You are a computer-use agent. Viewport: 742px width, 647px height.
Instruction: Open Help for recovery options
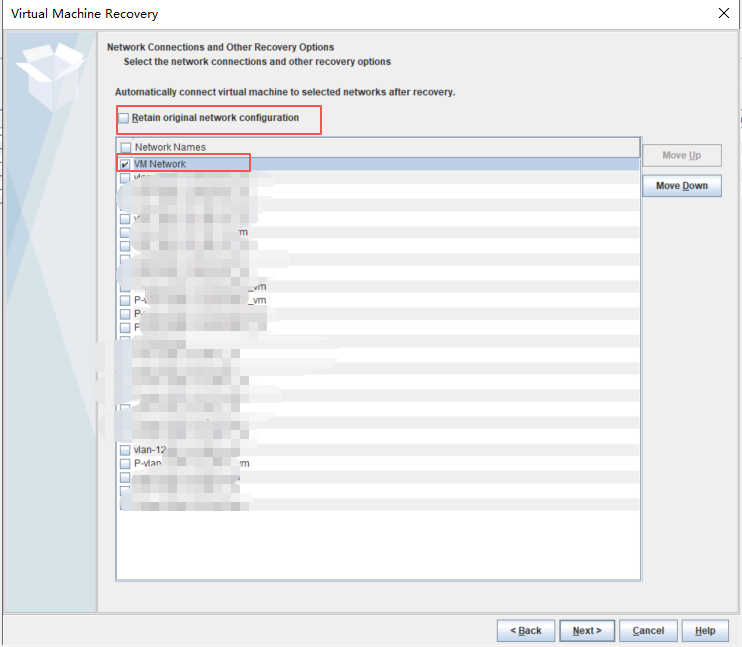[x=705, y=631]
